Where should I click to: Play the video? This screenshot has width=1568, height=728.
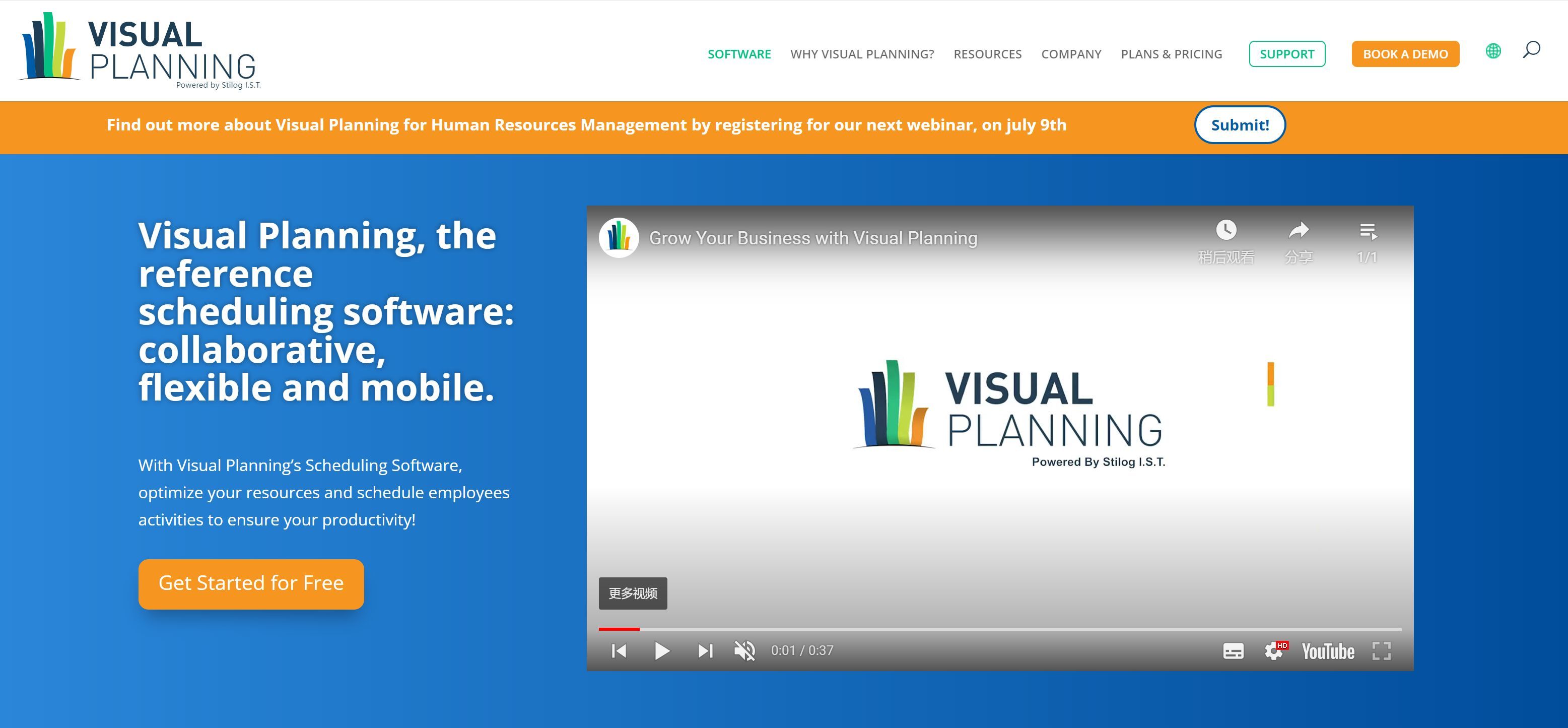(662, 651)
